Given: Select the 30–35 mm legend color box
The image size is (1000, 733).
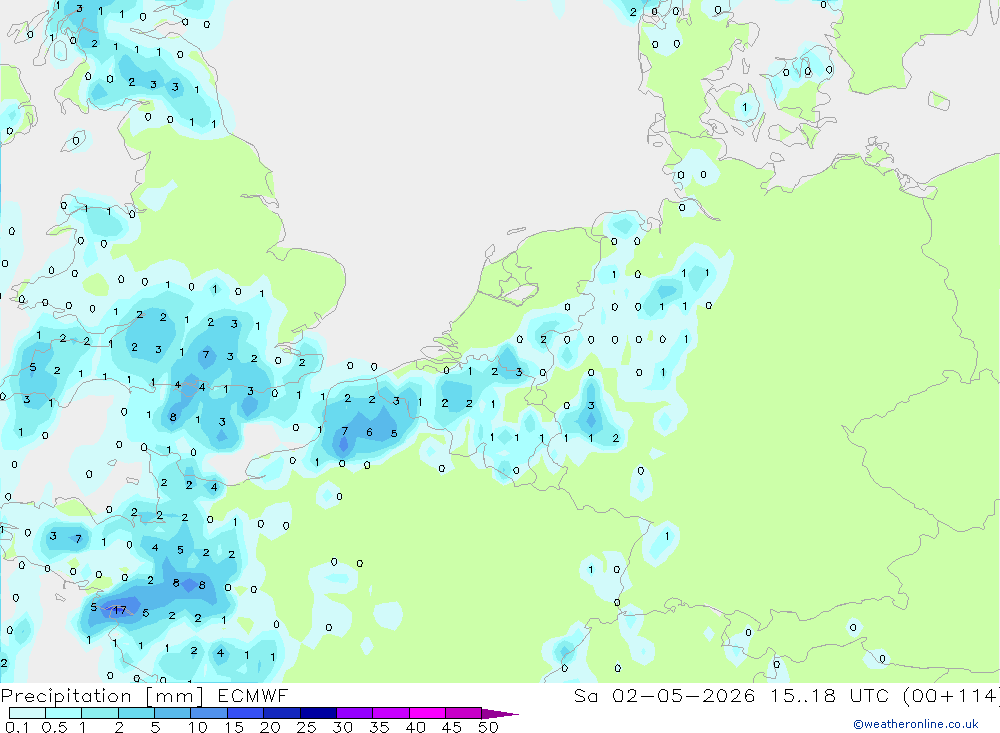Looking at the screenshot, I should click(355, 713).
